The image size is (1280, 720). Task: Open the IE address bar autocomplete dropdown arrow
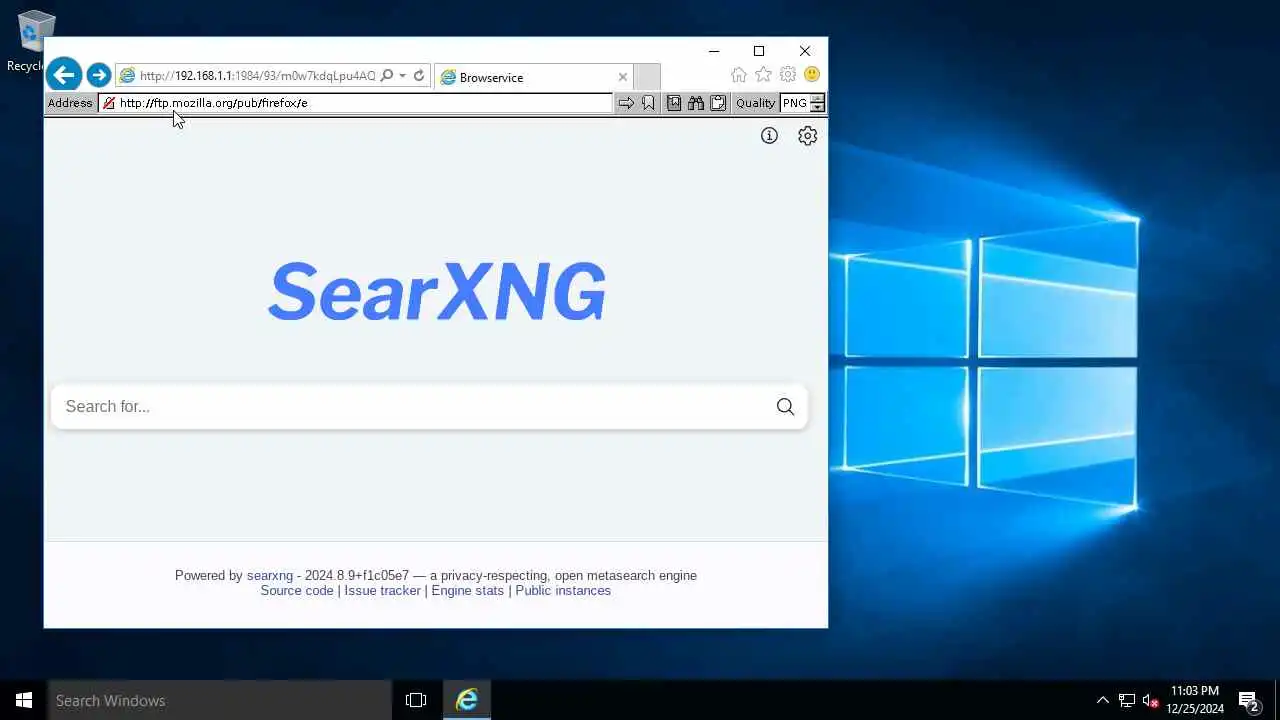(402, 76)
